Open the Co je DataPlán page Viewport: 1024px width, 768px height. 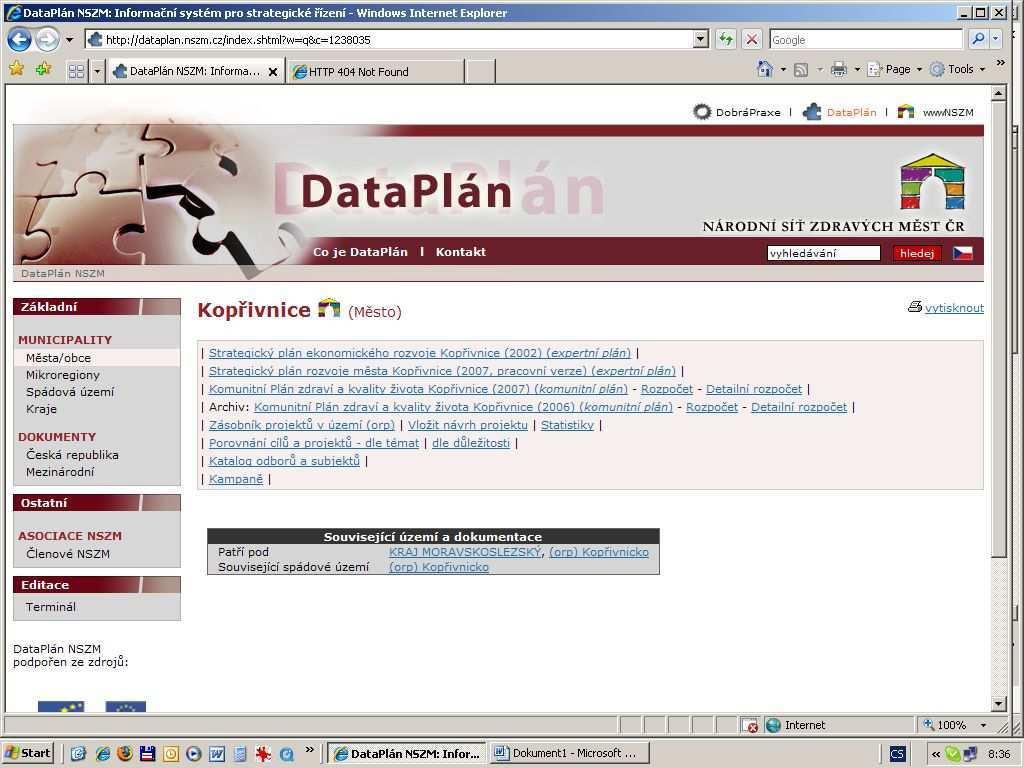click(x=360, y=252)
